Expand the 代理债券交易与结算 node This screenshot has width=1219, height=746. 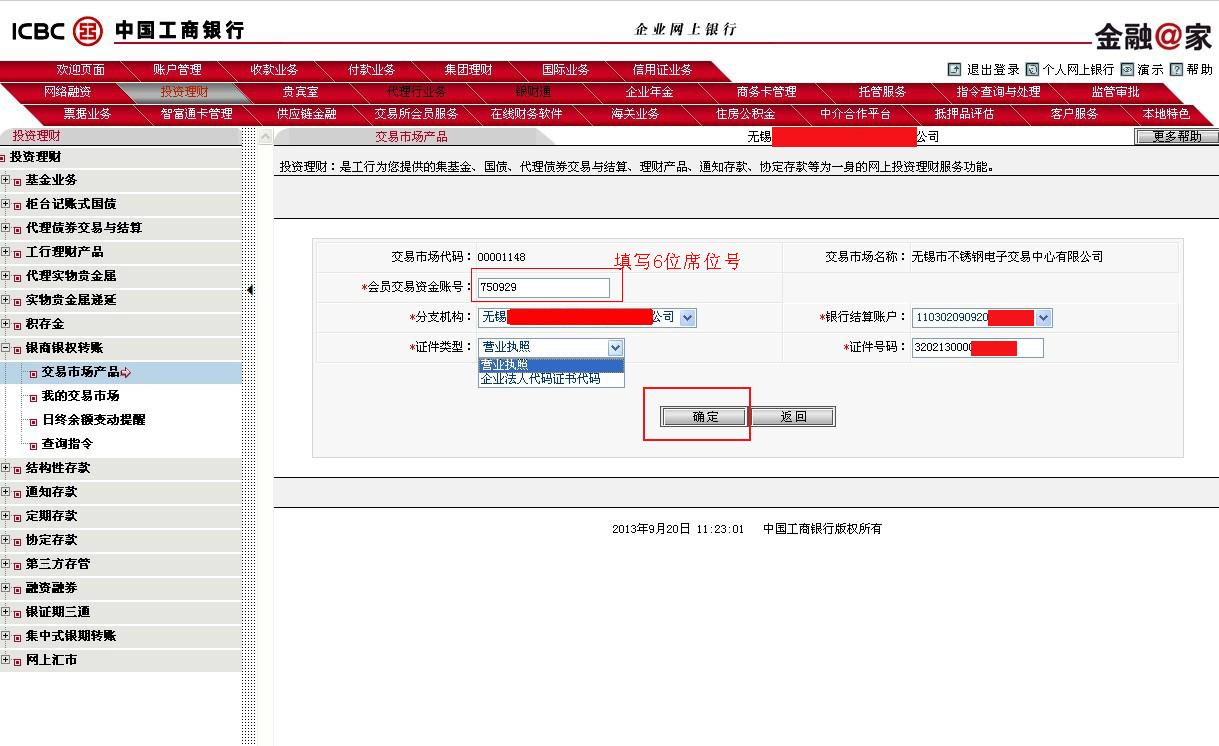(x=6, y=228)
